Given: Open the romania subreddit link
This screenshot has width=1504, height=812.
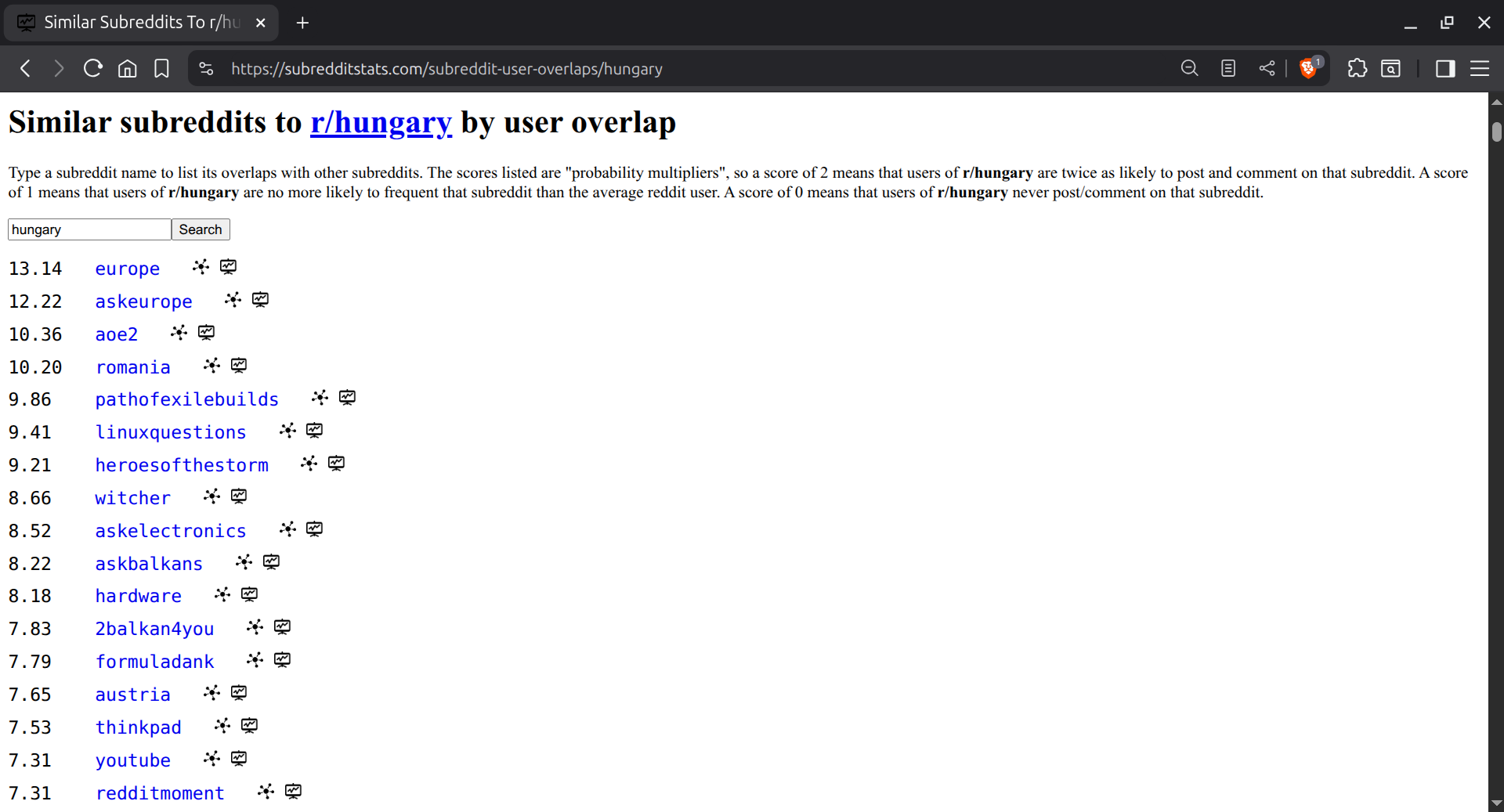Looking at the screenshot, I should 133,367.
